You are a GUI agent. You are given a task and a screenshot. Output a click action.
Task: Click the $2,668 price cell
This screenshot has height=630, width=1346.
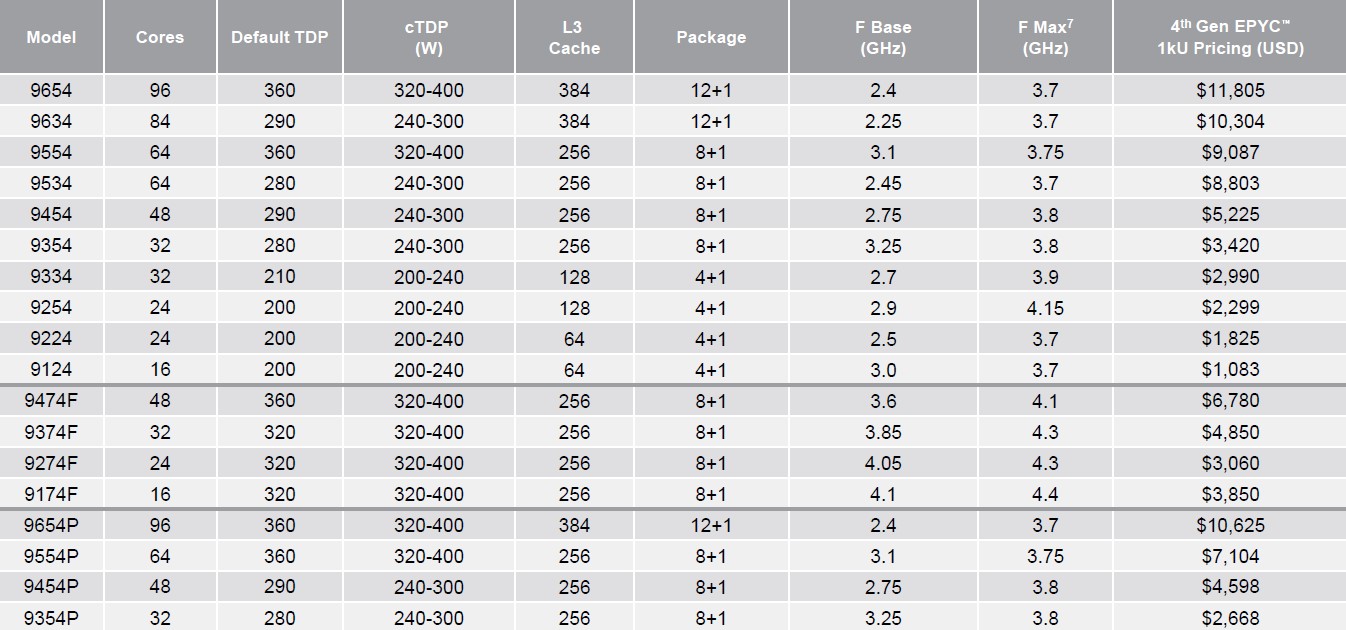tap(1230, 618)
